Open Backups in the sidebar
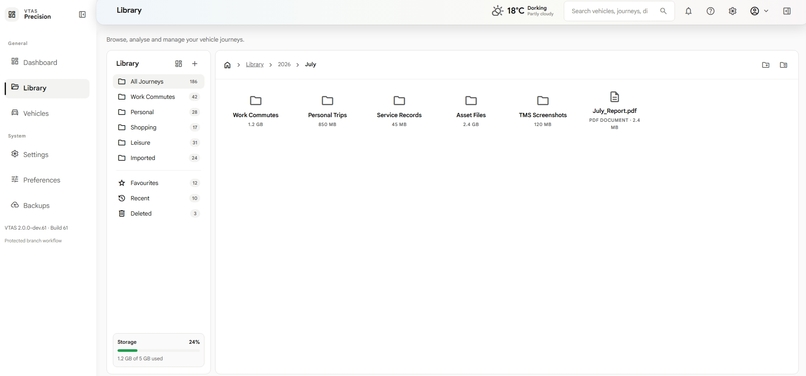Screen dimensions: 806x376 (x=46, y=205)
